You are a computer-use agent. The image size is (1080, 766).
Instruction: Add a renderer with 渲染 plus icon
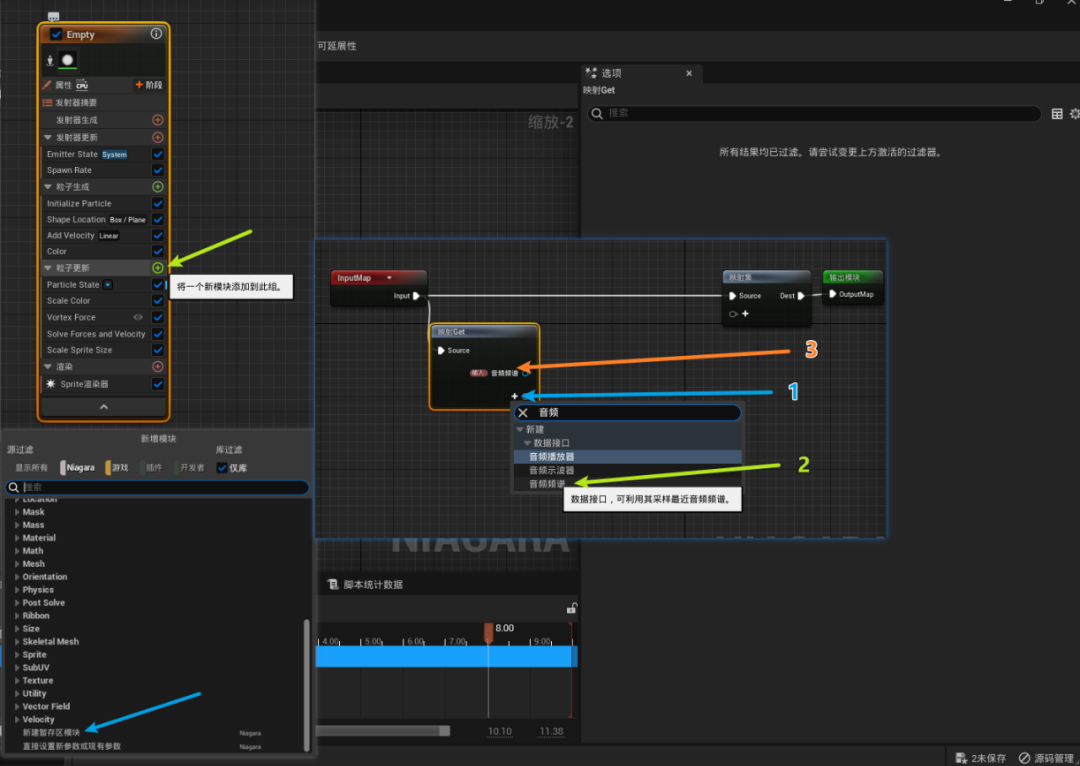pyautogui.click(x=158, y=366)
